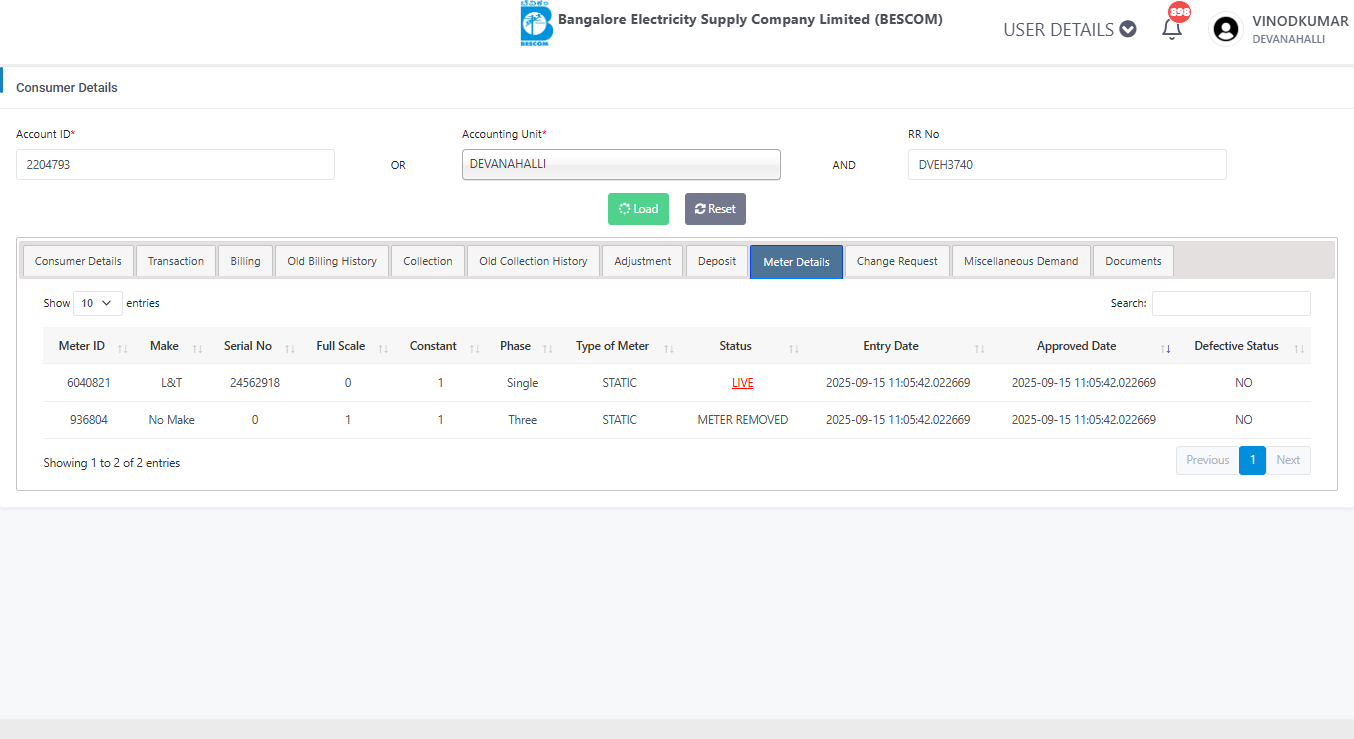Go to the Change Request tab
Screen dimensions: 1354x739
(x=897, y=261)
